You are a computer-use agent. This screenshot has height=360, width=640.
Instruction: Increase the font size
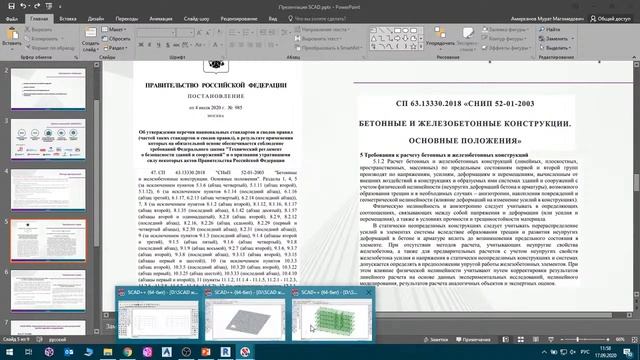(x=199, y=33)
